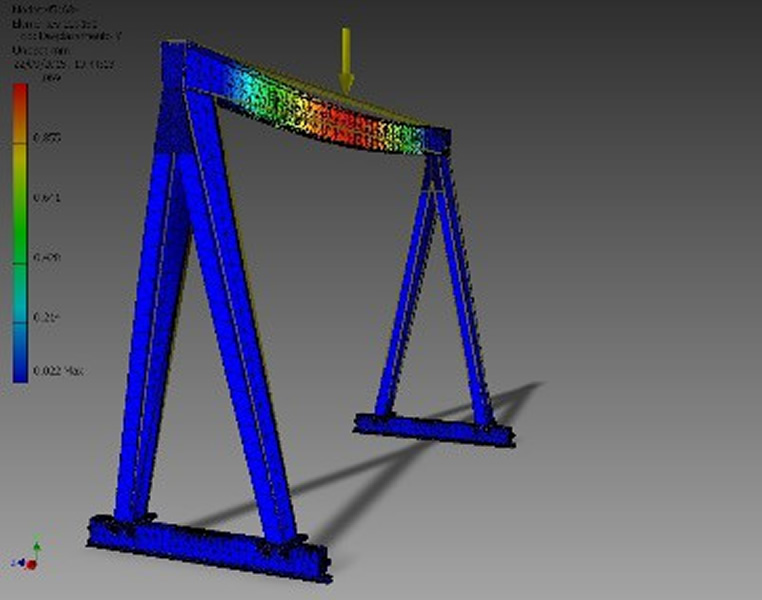This screenshot has width=762, height=600.
Task: Select the blue Z axis on the triad
Action: [20, 562]
